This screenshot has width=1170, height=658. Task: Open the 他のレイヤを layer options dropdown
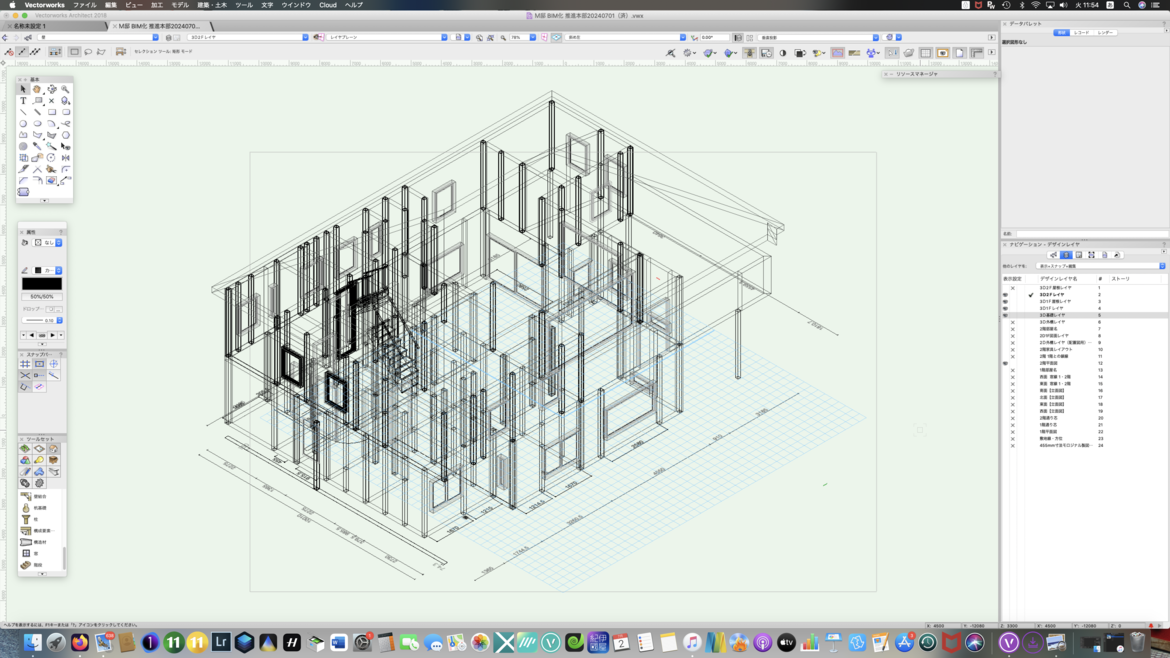pos(1101,266)
